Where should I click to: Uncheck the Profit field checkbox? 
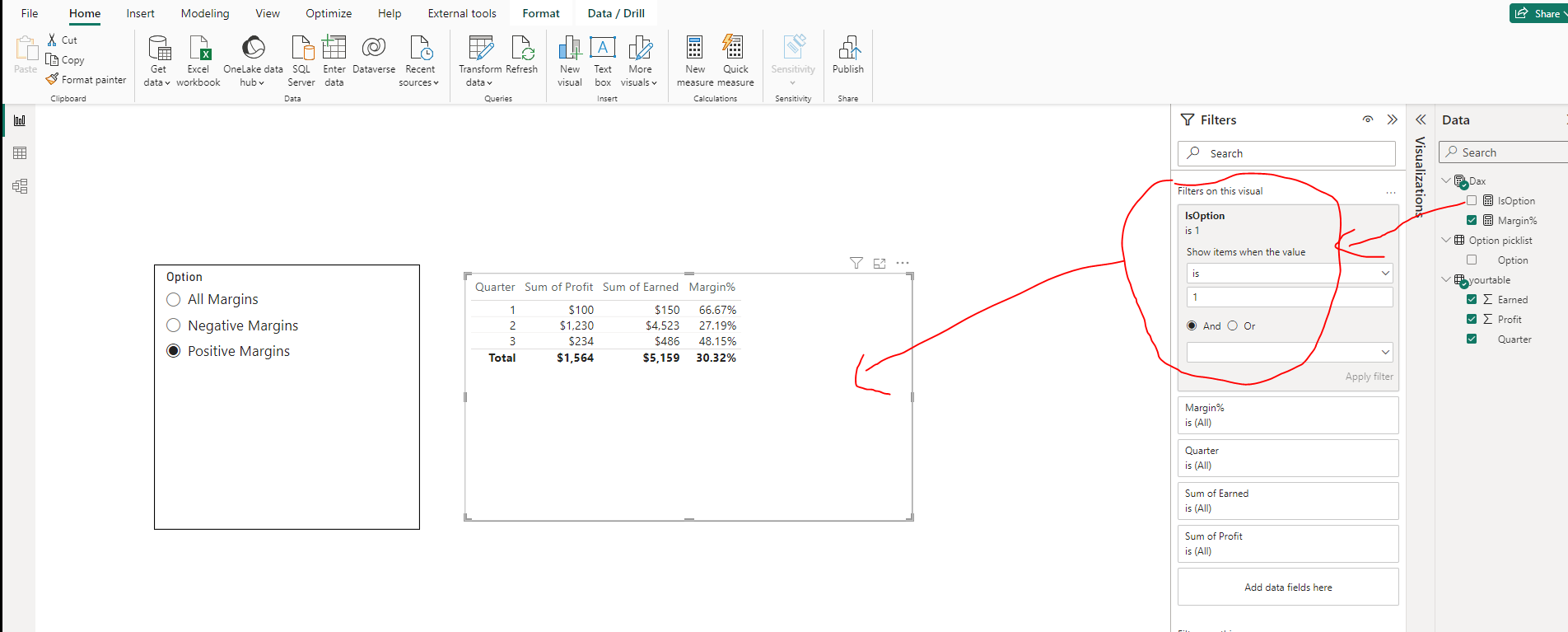click(x=1472, y=319)
